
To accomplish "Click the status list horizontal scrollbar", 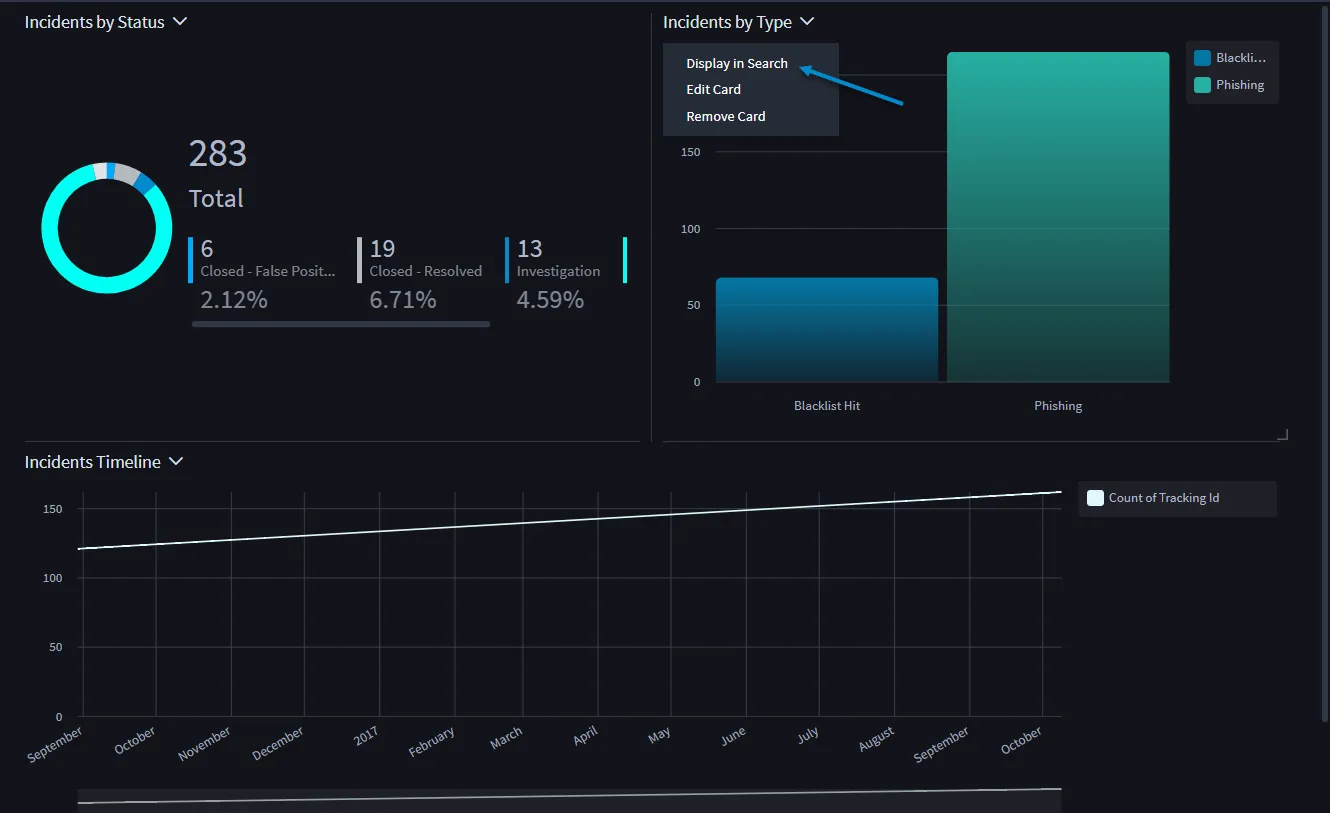I will click(341, 324).
